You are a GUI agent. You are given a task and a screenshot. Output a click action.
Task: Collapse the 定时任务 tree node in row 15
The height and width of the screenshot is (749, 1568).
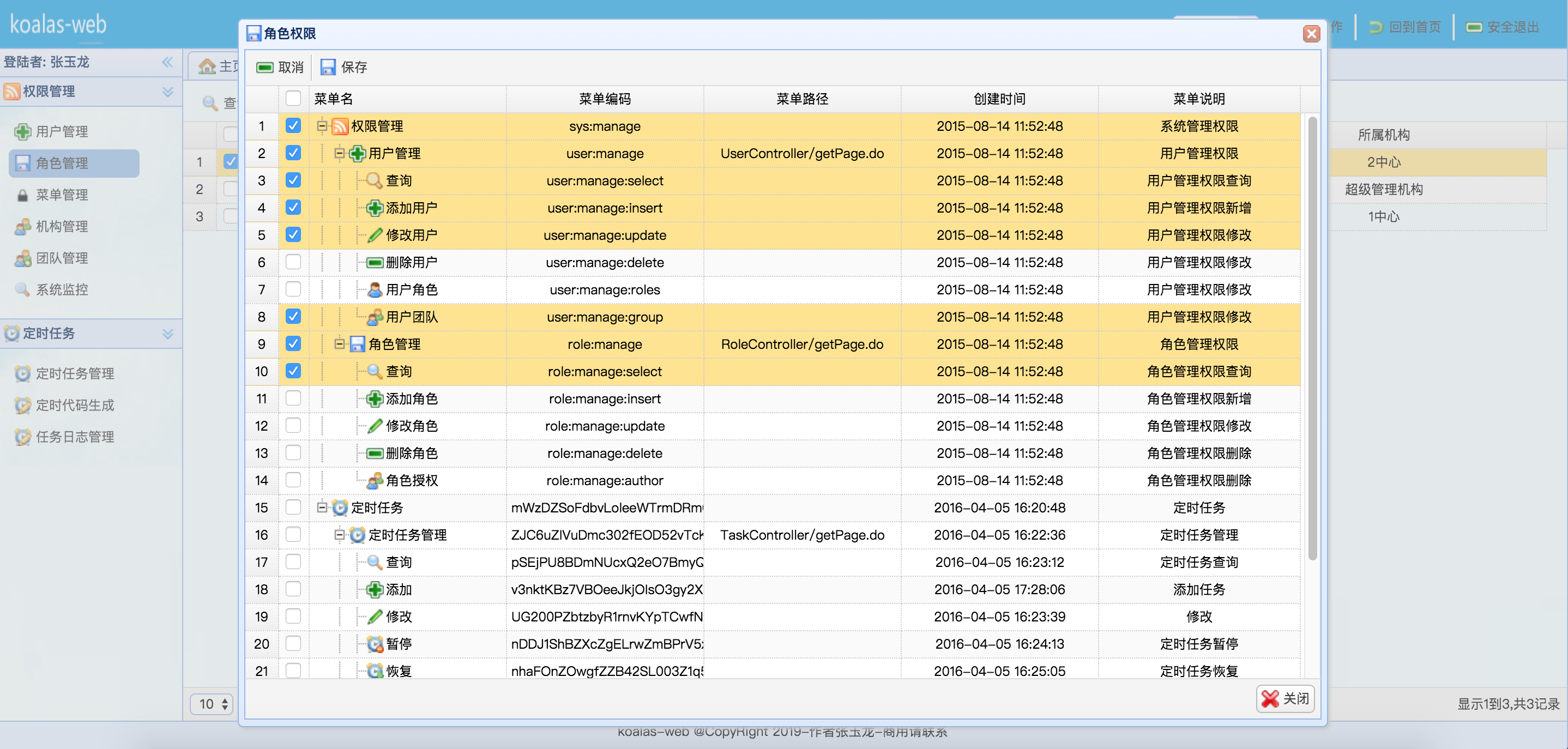tap(323, 508)
